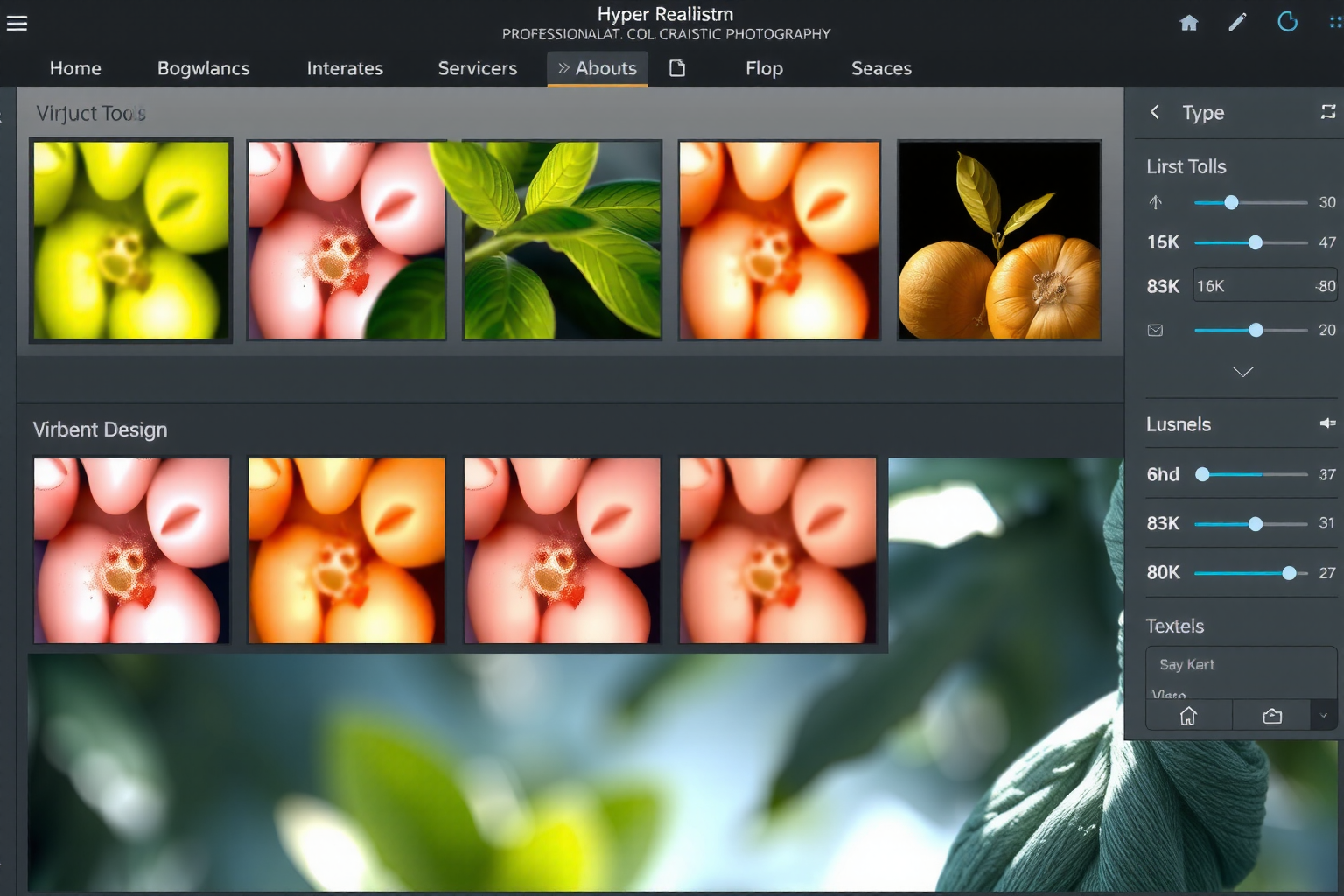Click the camera icon under Textels

coord(1272,716)
